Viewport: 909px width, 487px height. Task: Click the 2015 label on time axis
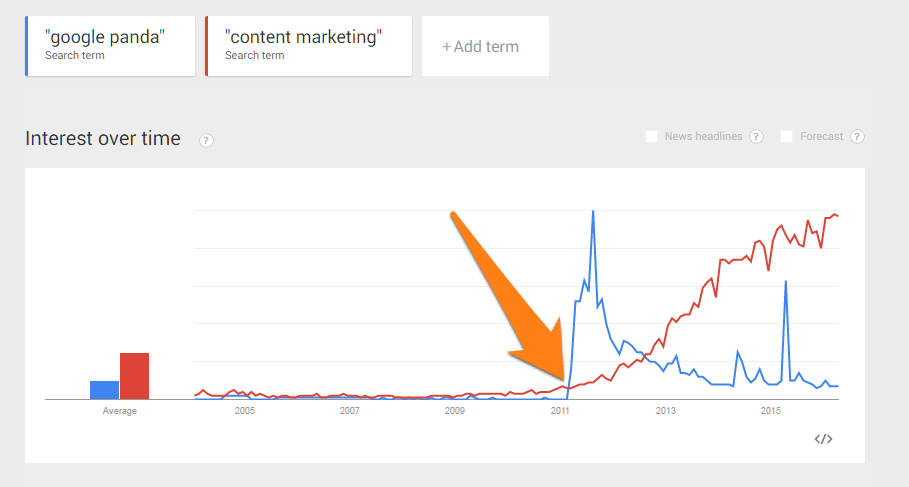coord(770,410)
